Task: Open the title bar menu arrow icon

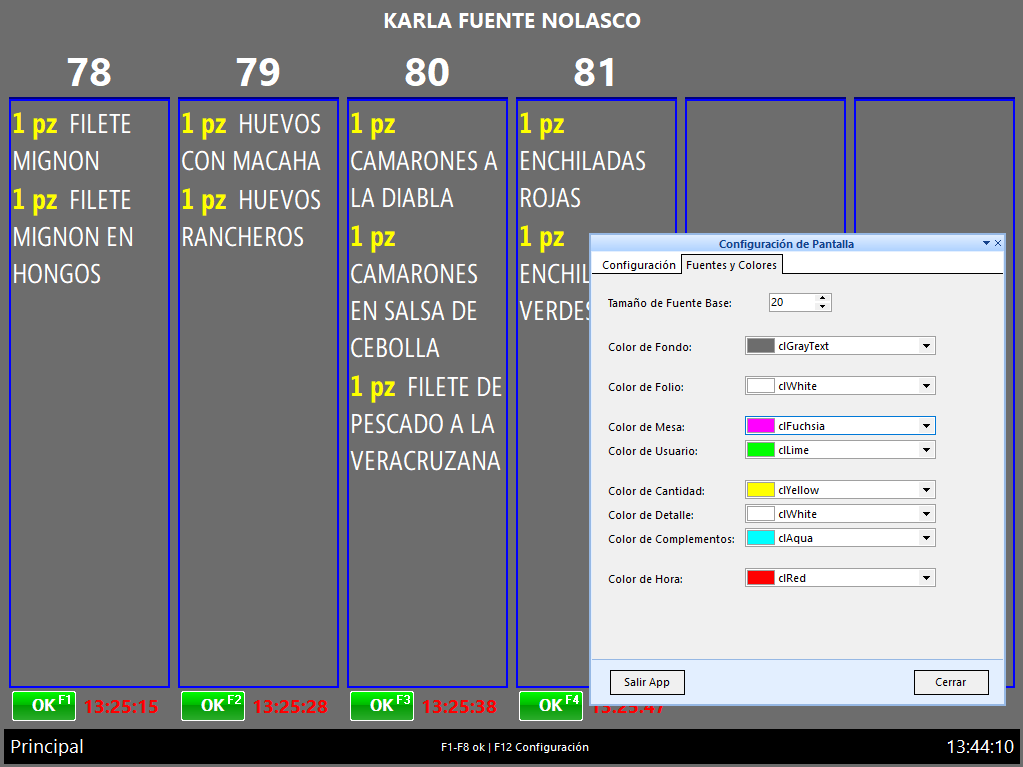Action: click(986, 243)
